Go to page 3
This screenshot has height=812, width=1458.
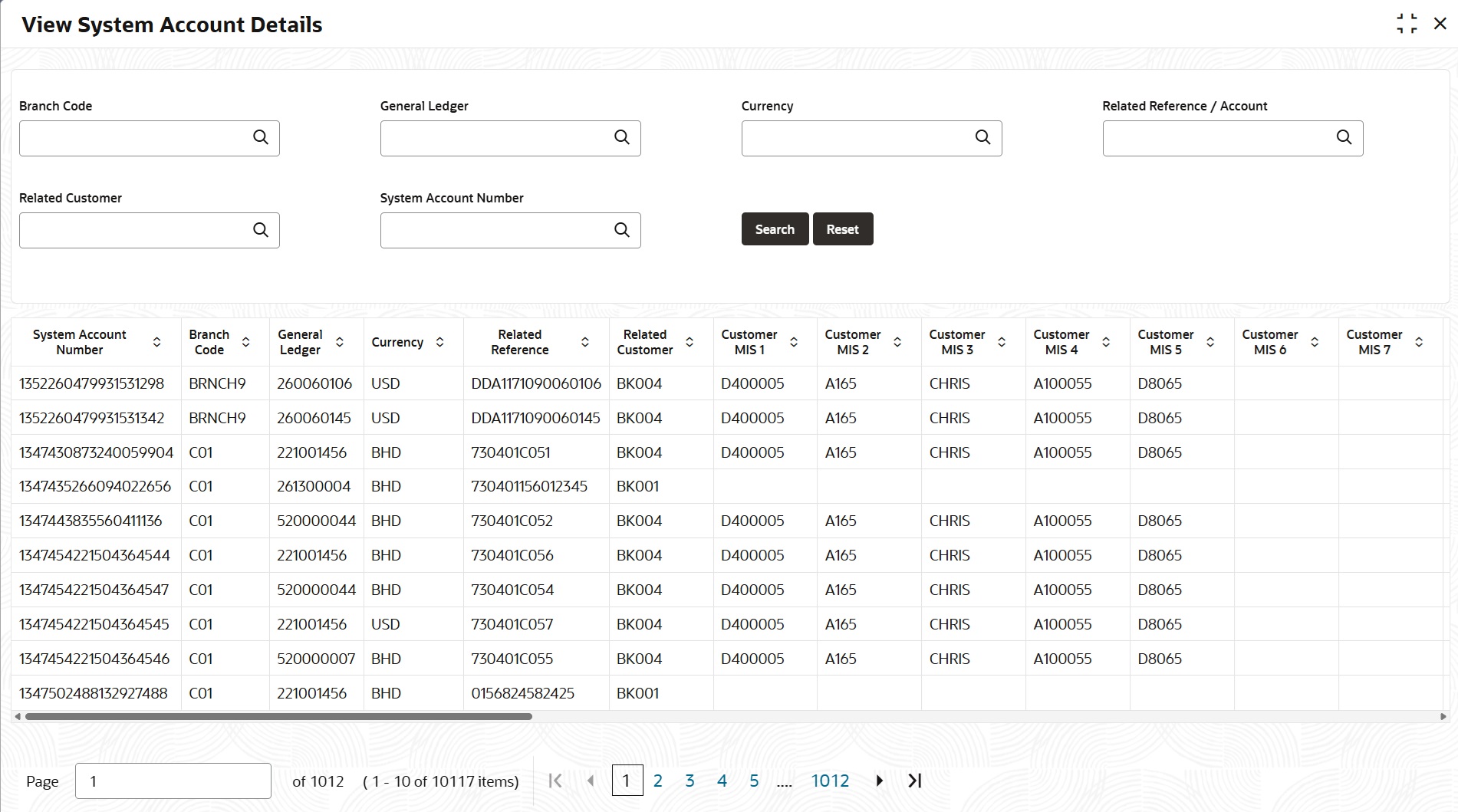(x=690, y=781)
